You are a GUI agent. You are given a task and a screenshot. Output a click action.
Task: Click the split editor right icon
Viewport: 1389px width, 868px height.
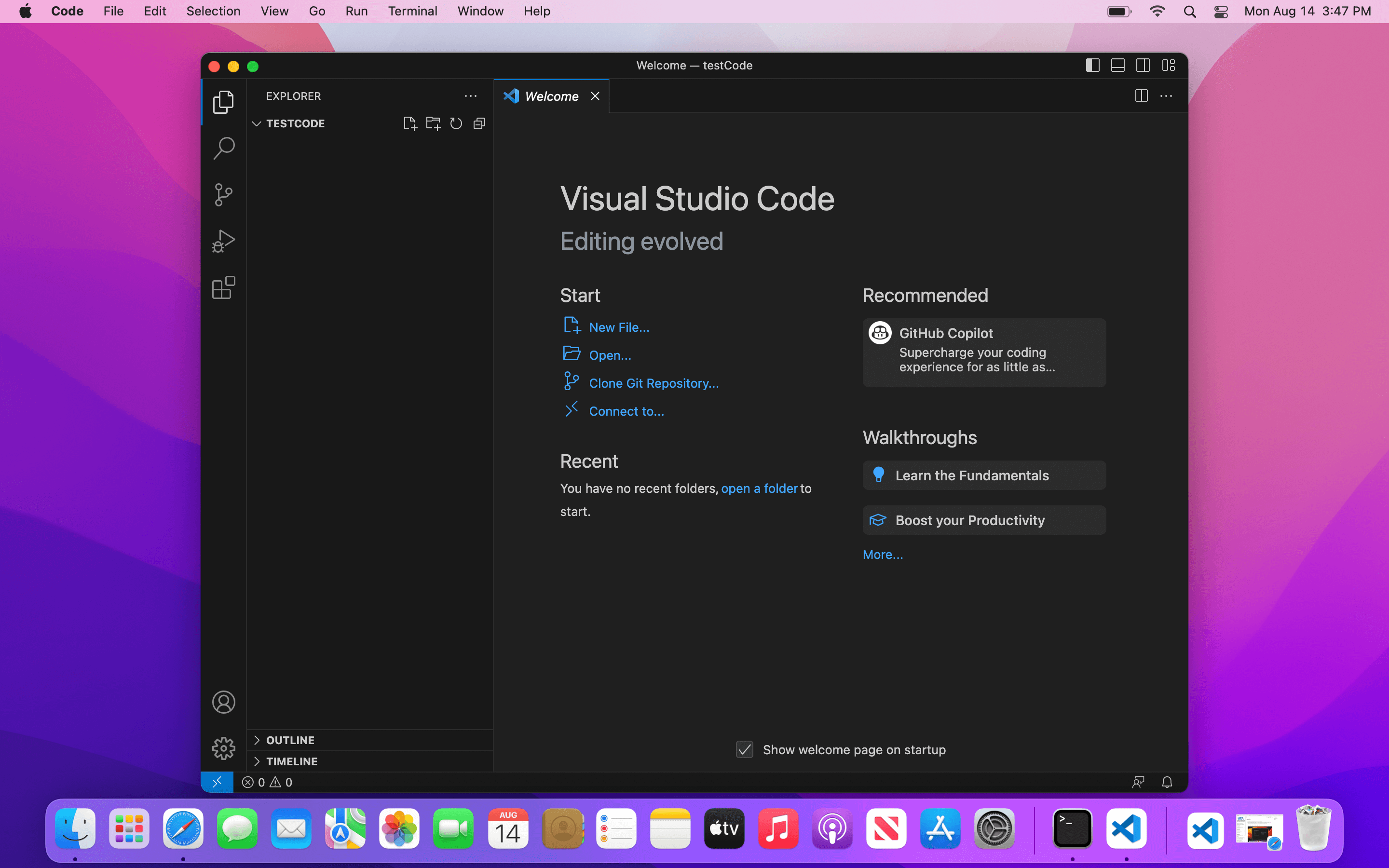coord(1141,96)
